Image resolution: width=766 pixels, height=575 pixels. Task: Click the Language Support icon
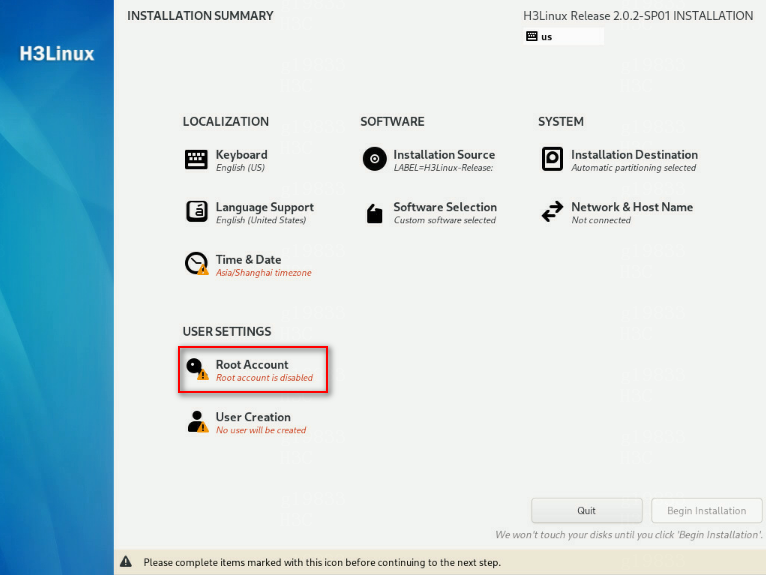[x=196, y=212]
